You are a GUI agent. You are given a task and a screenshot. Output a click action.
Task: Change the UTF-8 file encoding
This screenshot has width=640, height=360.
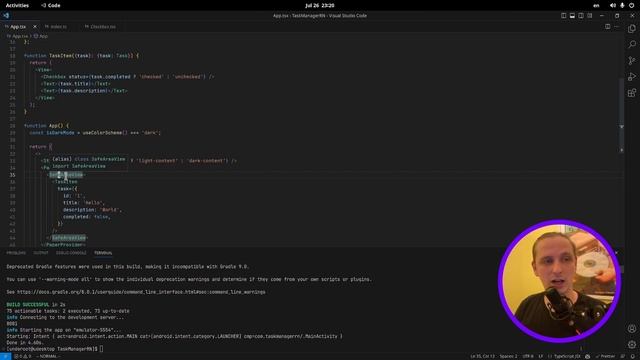point(528,356)
